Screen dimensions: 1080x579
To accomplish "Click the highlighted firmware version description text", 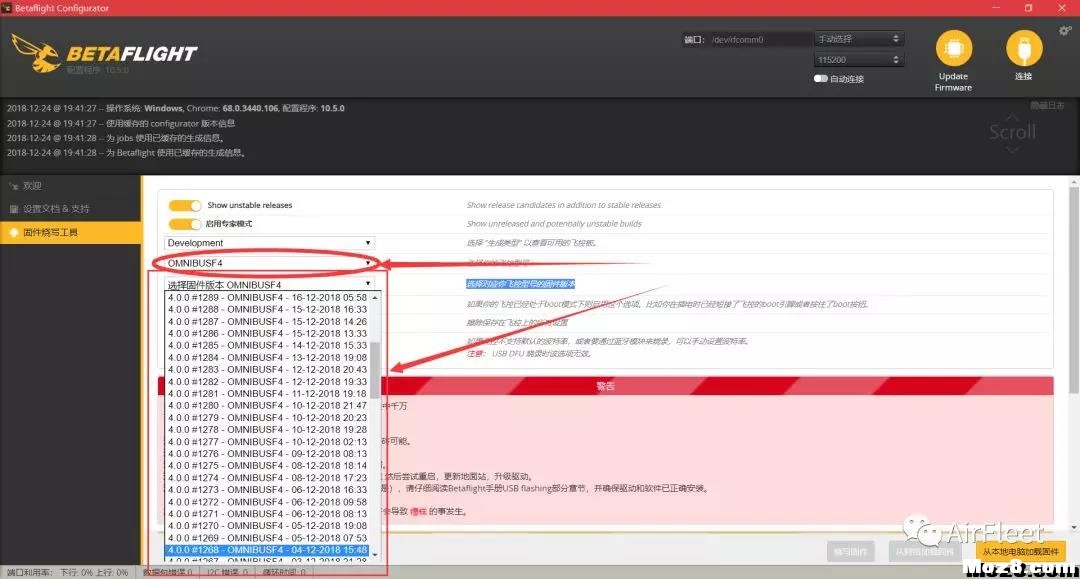I will click(521, 284).
